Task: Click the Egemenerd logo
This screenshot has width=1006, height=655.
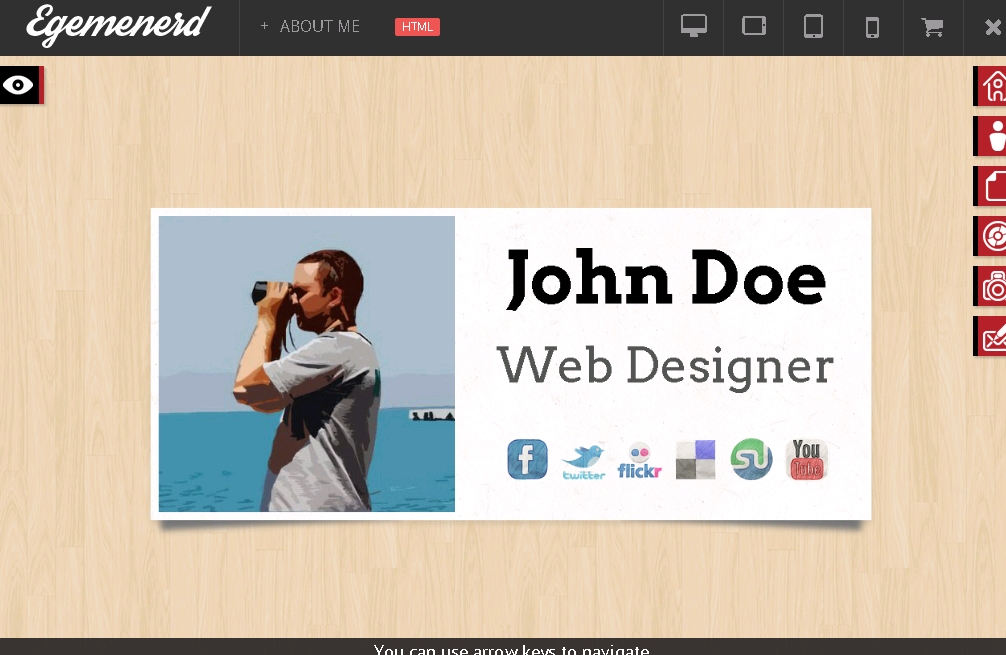Action: click(x=119, y=26)
